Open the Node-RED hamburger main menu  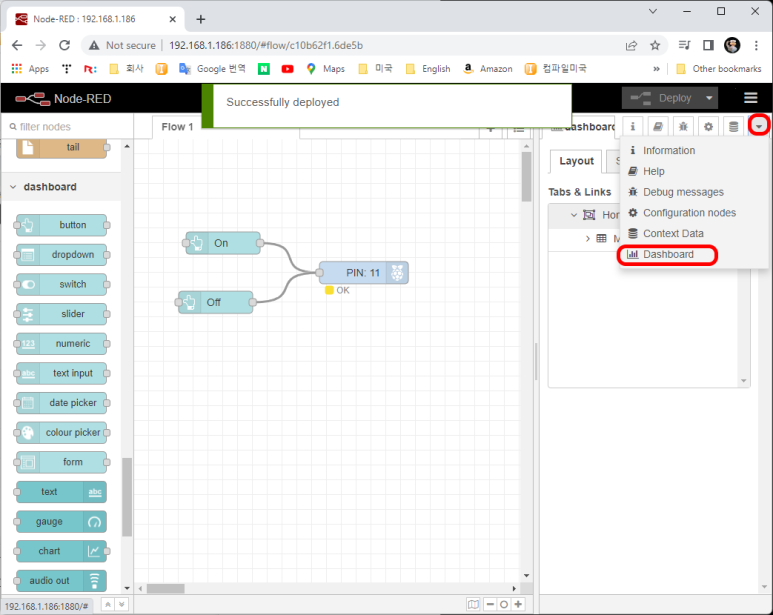point(750,98)
